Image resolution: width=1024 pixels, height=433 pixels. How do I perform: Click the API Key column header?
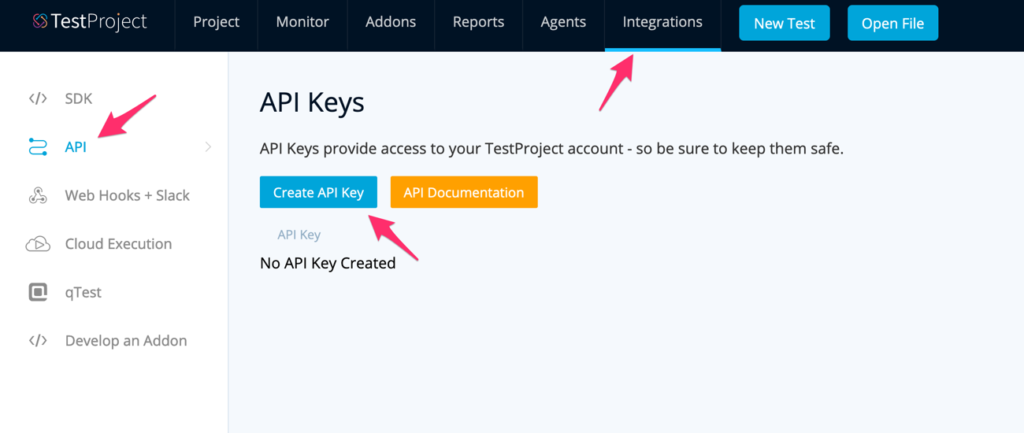[299, 235]
